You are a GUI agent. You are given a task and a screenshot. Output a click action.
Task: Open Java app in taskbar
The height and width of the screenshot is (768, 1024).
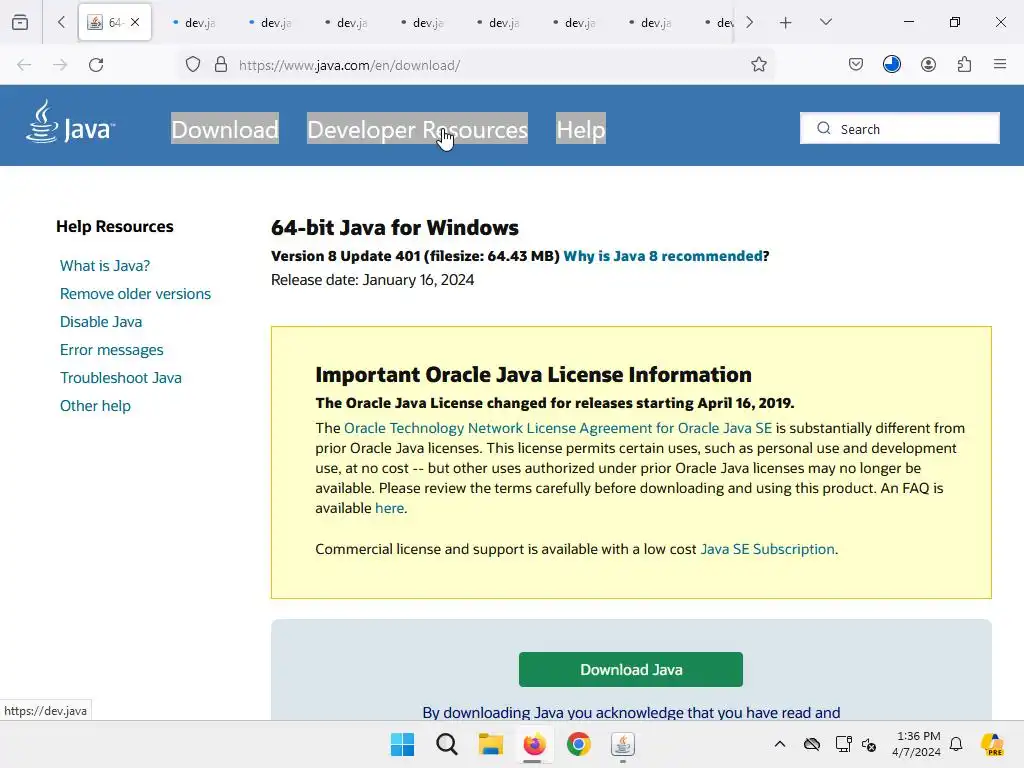[622, 744]
